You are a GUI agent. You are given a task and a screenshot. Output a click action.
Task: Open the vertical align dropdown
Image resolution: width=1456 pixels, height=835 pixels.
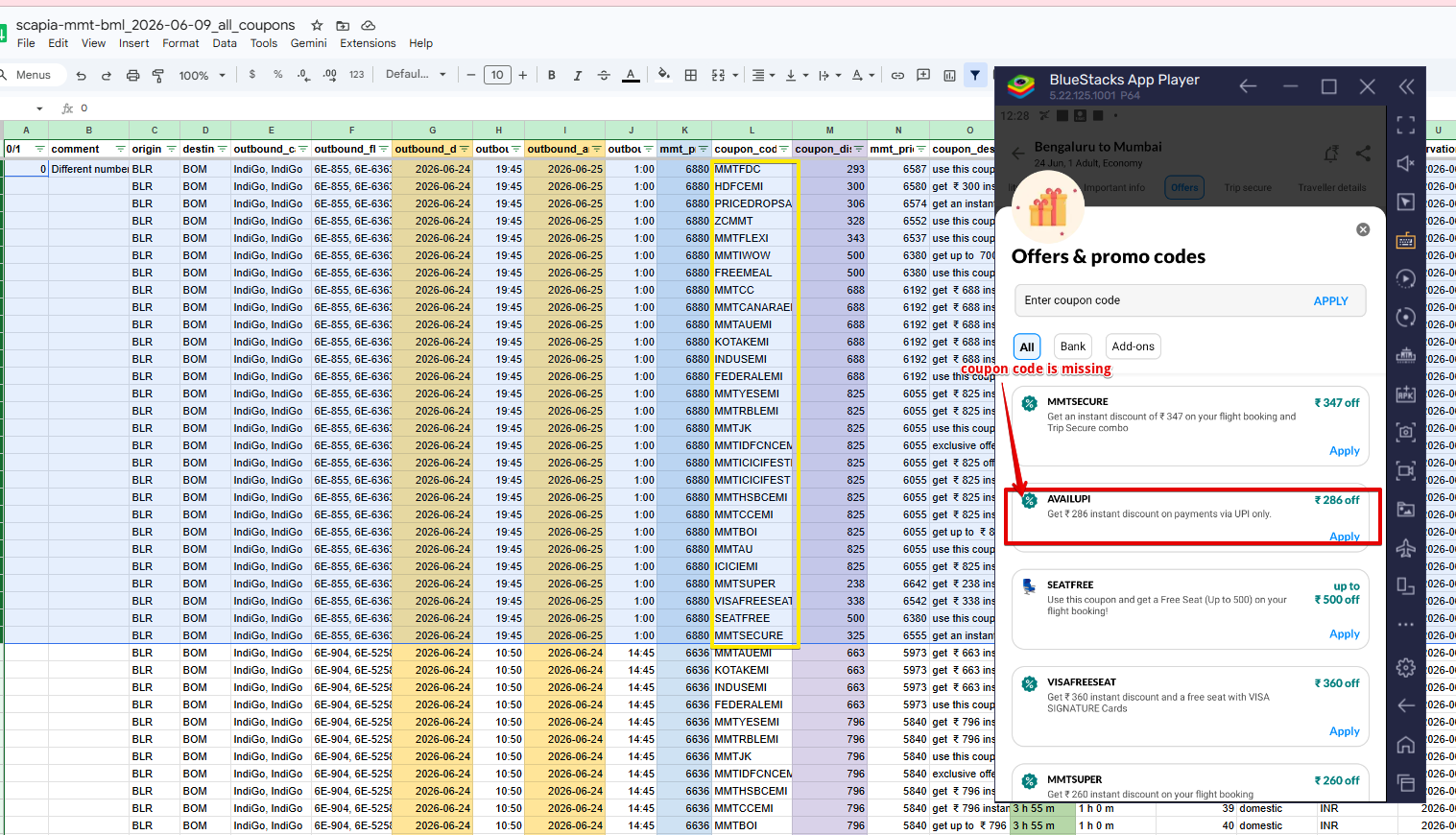click(796, 75)
